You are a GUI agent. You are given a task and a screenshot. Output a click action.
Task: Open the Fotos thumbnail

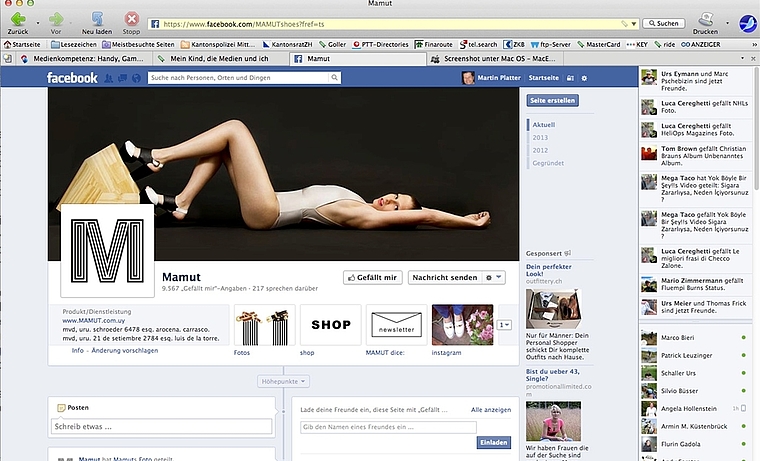tap(265, 325)
